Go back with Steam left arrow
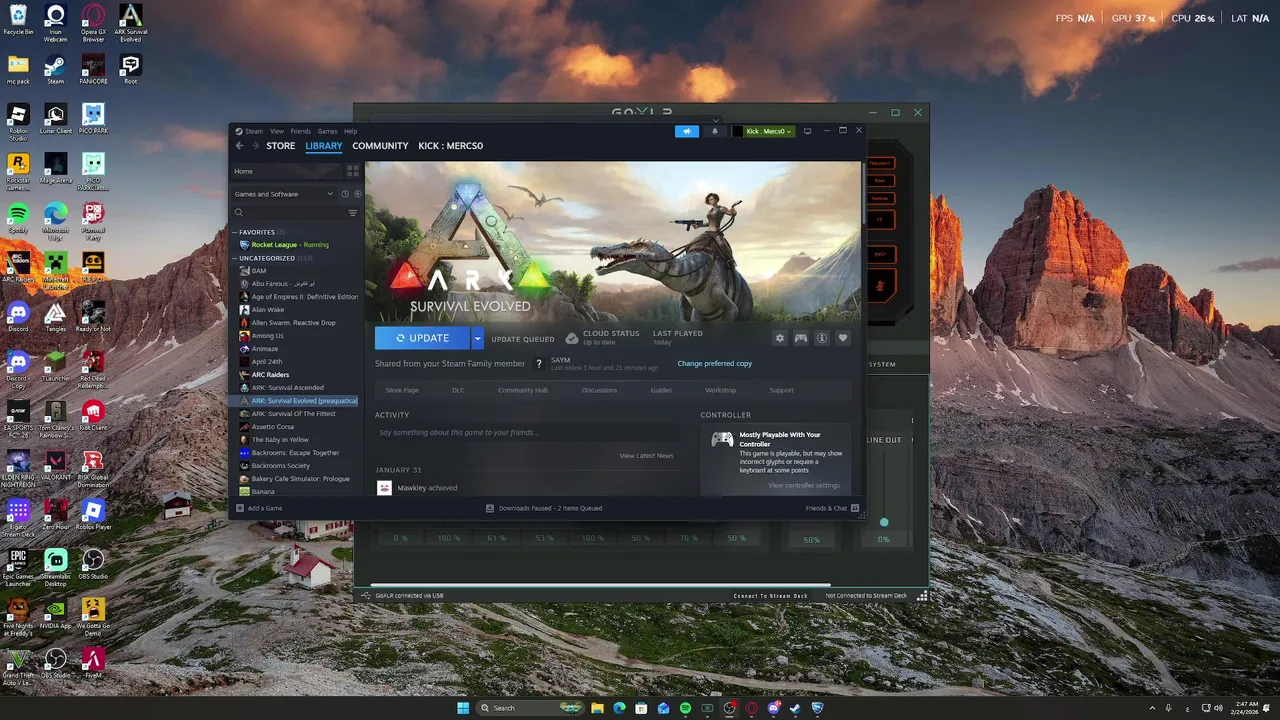 click(240, 146)
